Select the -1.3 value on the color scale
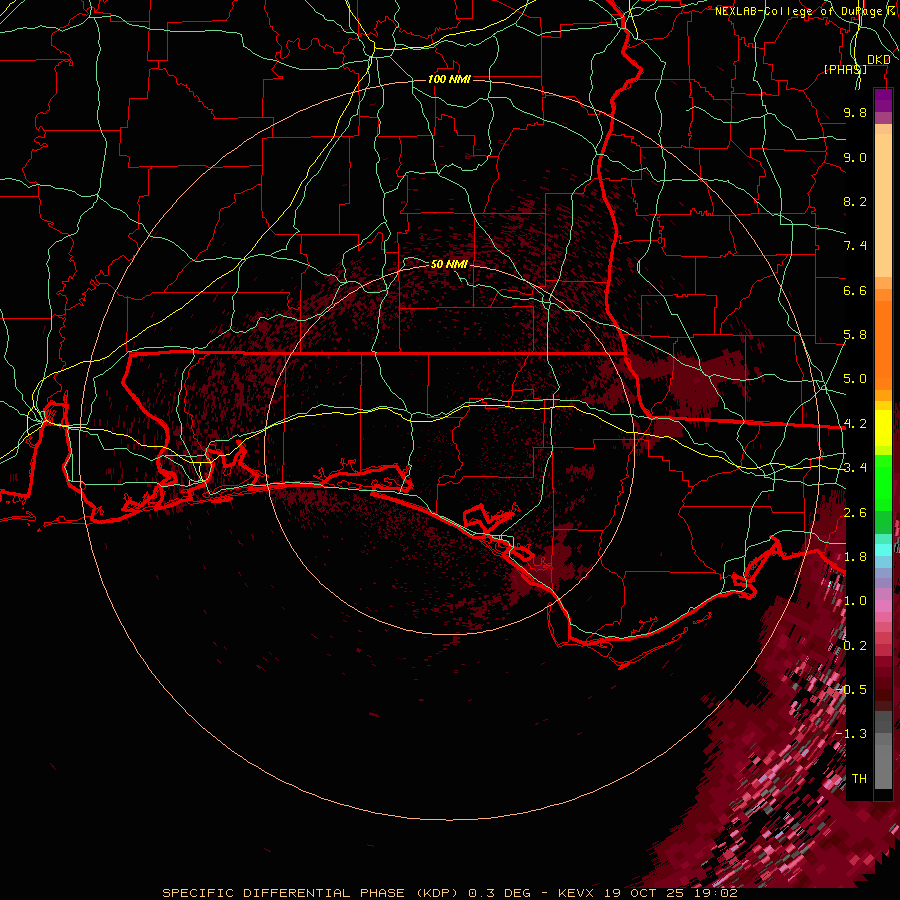The width and height of the screenshot is (900, 900). point(852,734)
